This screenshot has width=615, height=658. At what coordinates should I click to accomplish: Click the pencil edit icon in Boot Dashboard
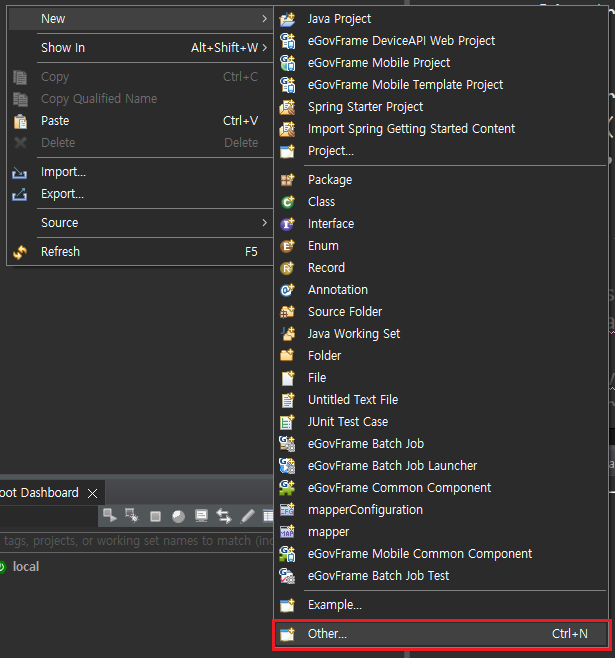coord(247,516)
